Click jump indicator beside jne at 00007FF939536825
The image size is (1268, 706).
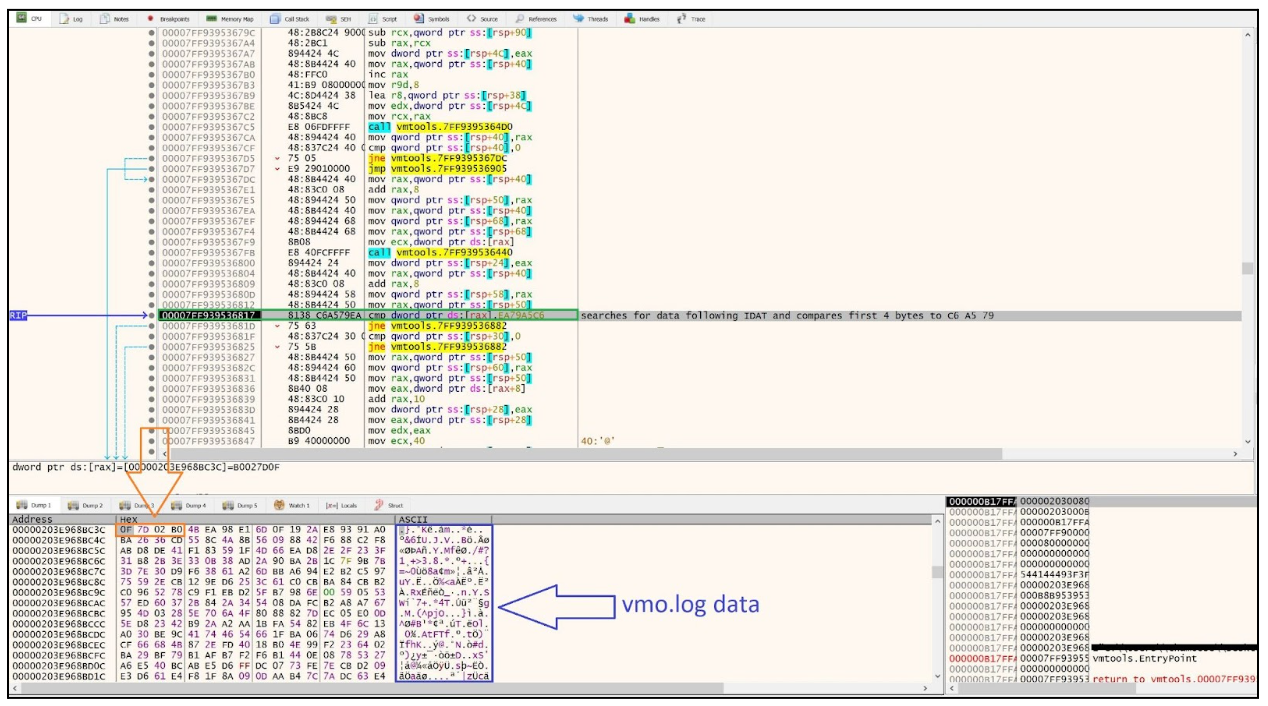[x=278, y=347]
